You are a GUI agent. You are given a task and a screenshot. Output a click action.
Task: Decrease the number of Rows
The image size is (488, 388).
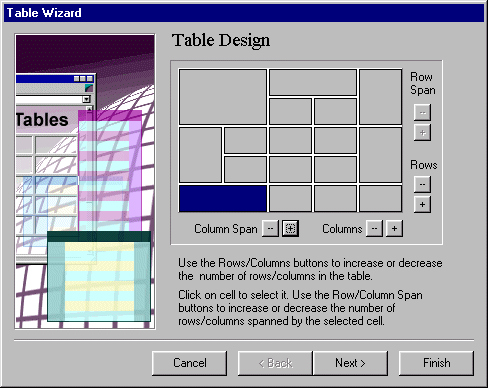[422, 184]
